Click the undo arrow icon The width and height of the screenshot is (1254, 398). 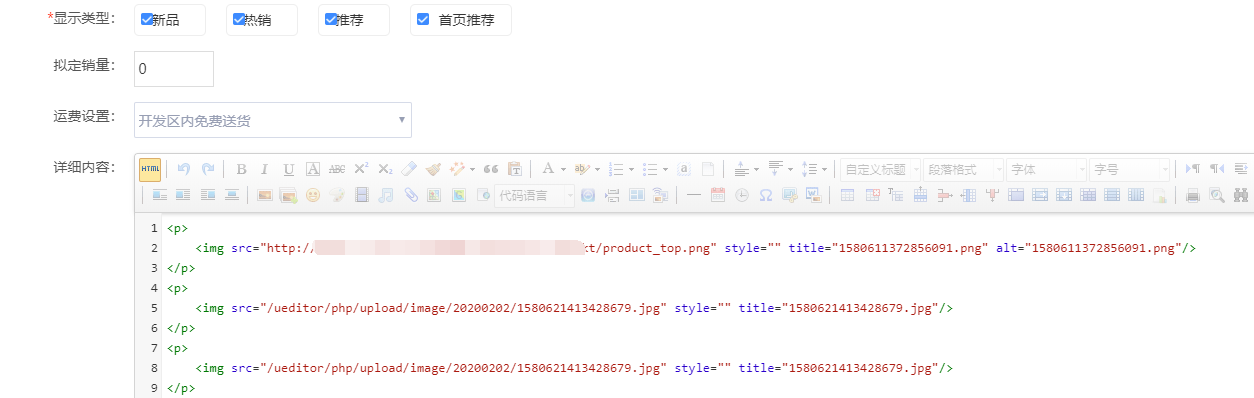[x=184, y=169]
